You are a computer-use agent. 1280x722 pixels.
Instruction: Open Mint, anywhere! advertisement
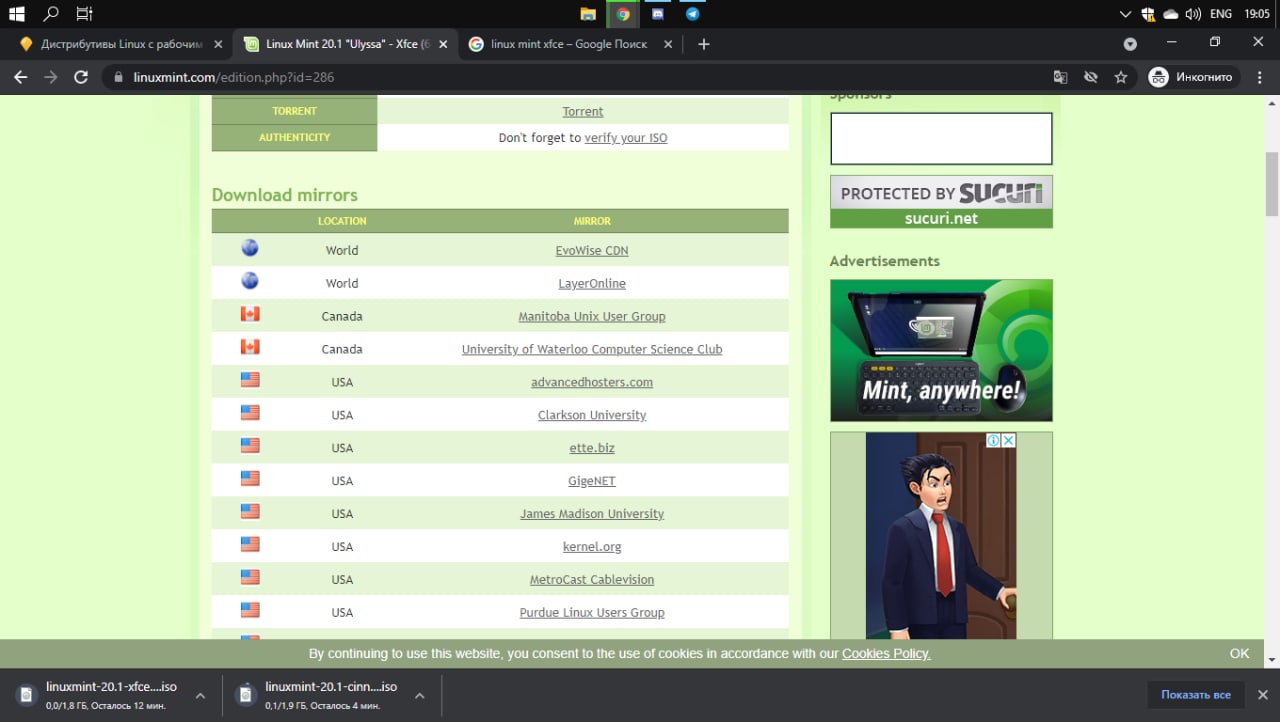pyautogui.click(x=941, y=350)
